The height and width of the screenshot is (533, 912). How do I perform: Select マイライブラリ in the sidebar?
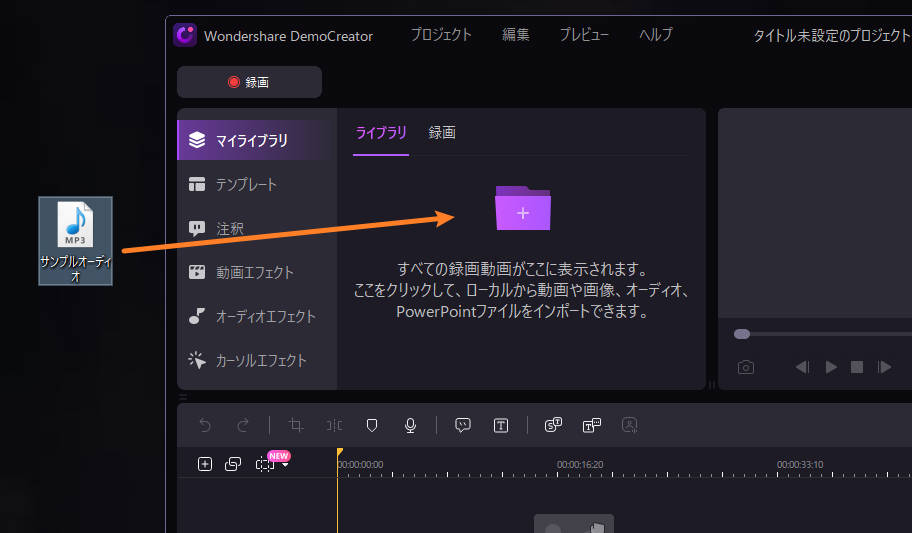[256, 140]
